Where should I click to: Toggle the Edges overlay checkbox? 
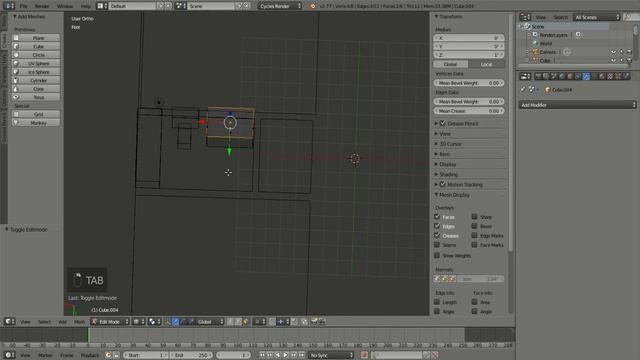coord(437,226)
